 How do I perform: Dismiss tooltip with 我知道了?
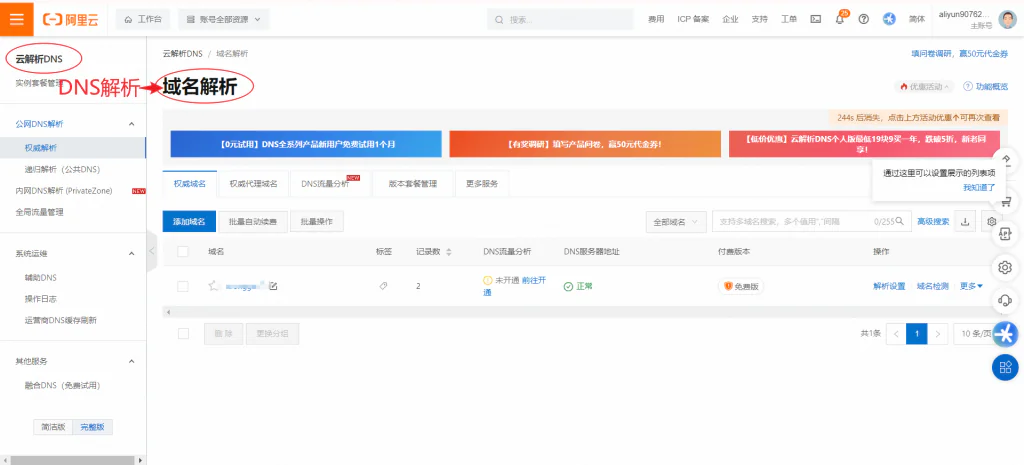pos(979,187)
